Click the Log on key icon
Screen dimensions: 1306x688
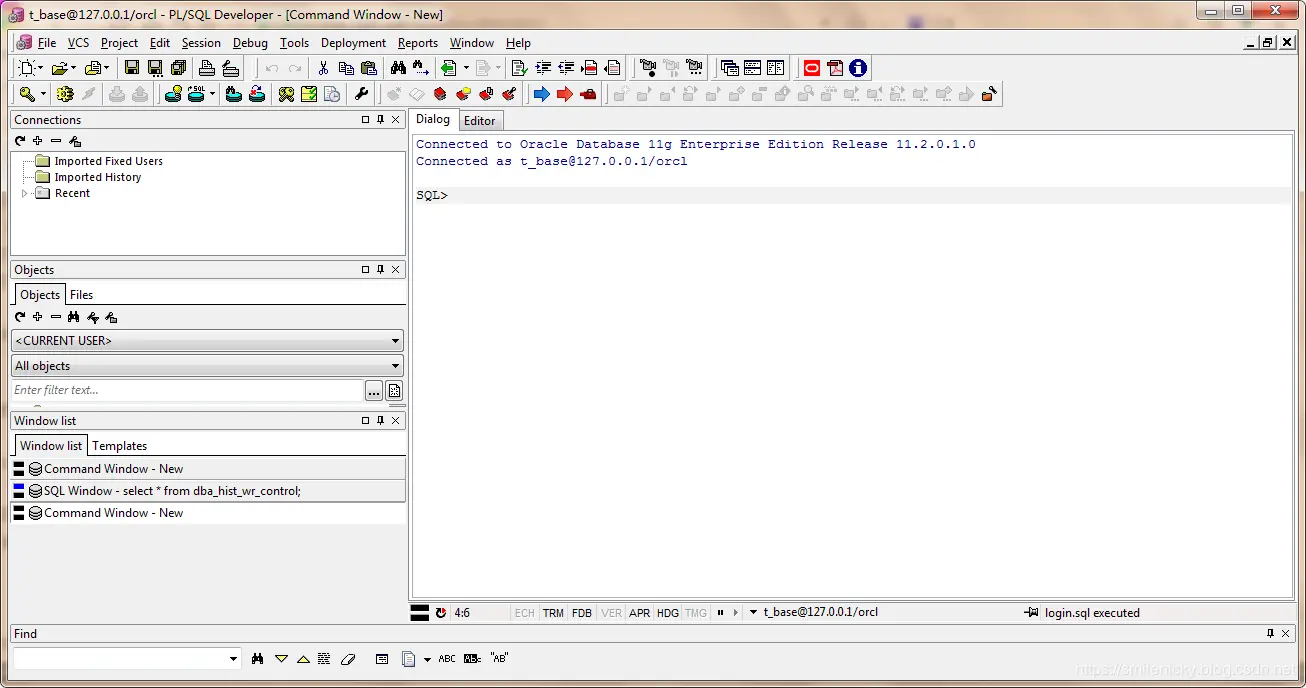click(x=27, y=94)
